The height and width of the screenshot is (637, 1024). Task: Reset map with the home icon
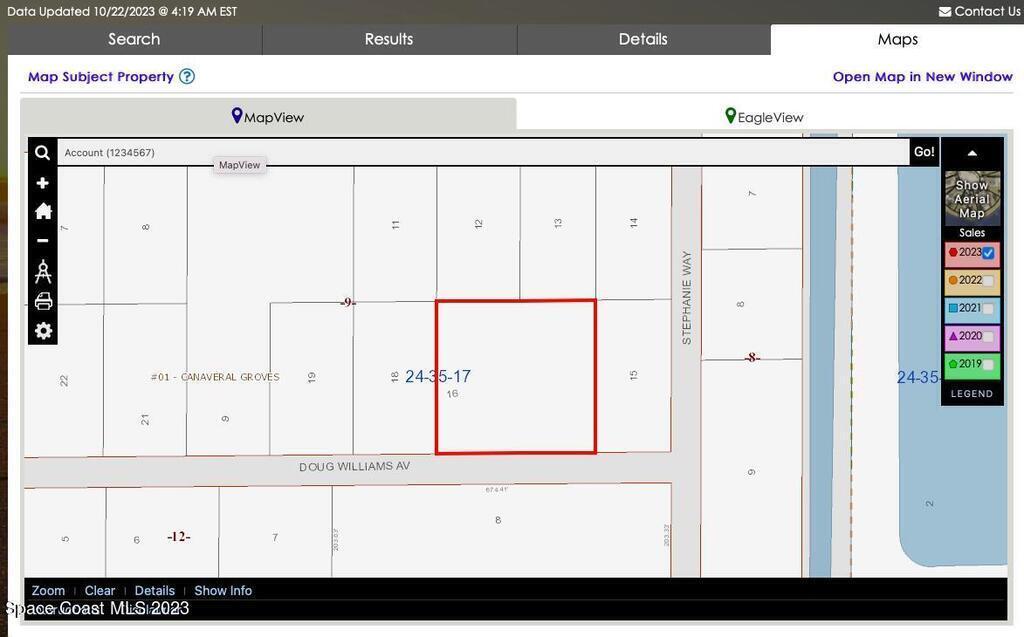[42, 211]
